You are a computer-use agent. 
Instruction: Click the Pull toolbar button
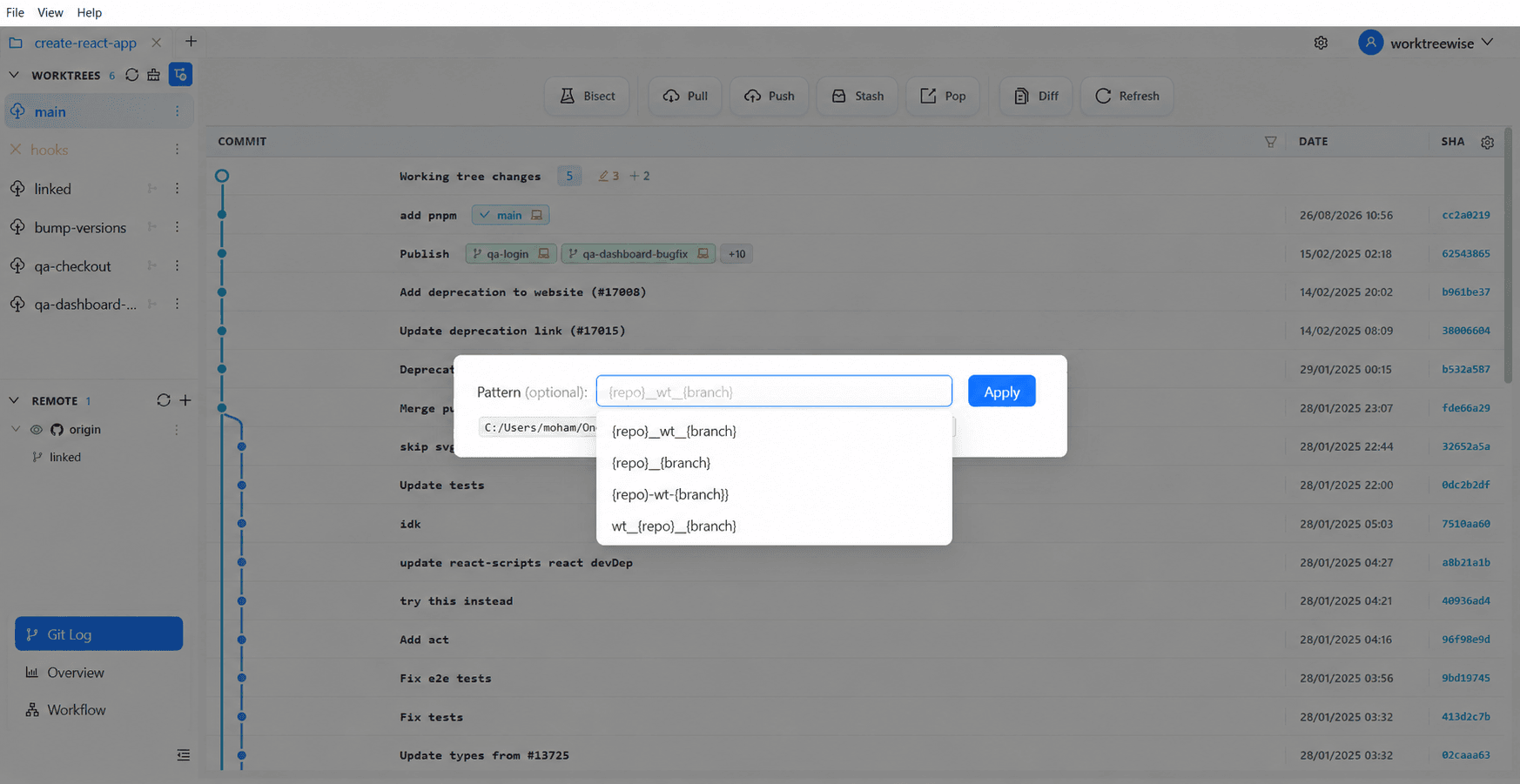(685, 96)
